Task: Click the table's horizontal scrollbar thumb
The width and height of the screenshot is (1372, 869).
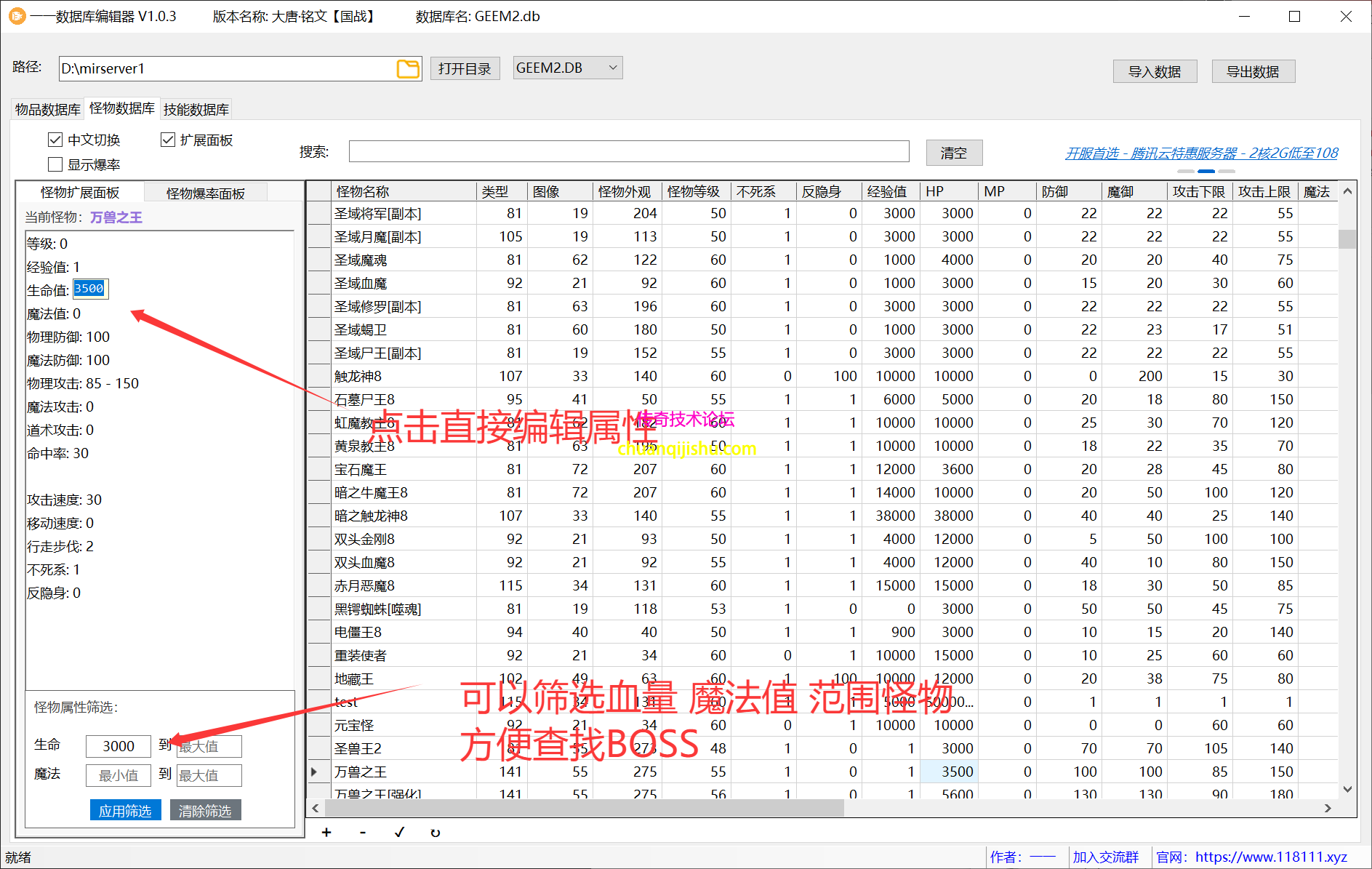Action: (582, 808)
